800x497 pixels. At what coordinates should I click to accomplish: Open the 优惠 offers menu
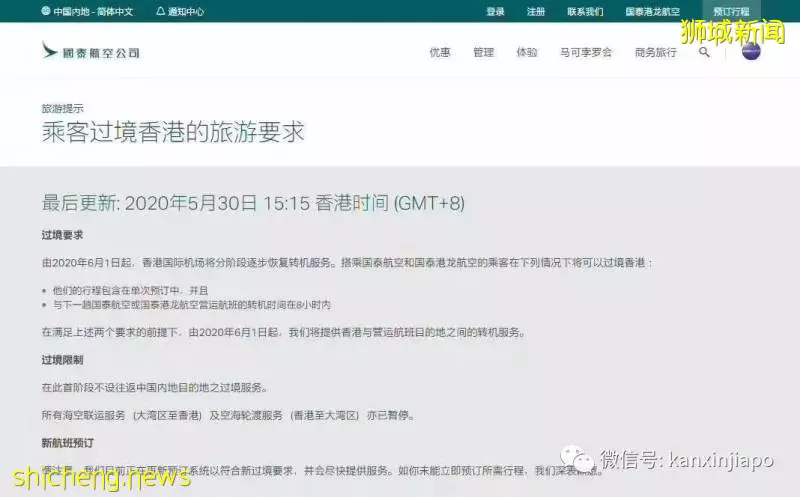tap(440, 52)
